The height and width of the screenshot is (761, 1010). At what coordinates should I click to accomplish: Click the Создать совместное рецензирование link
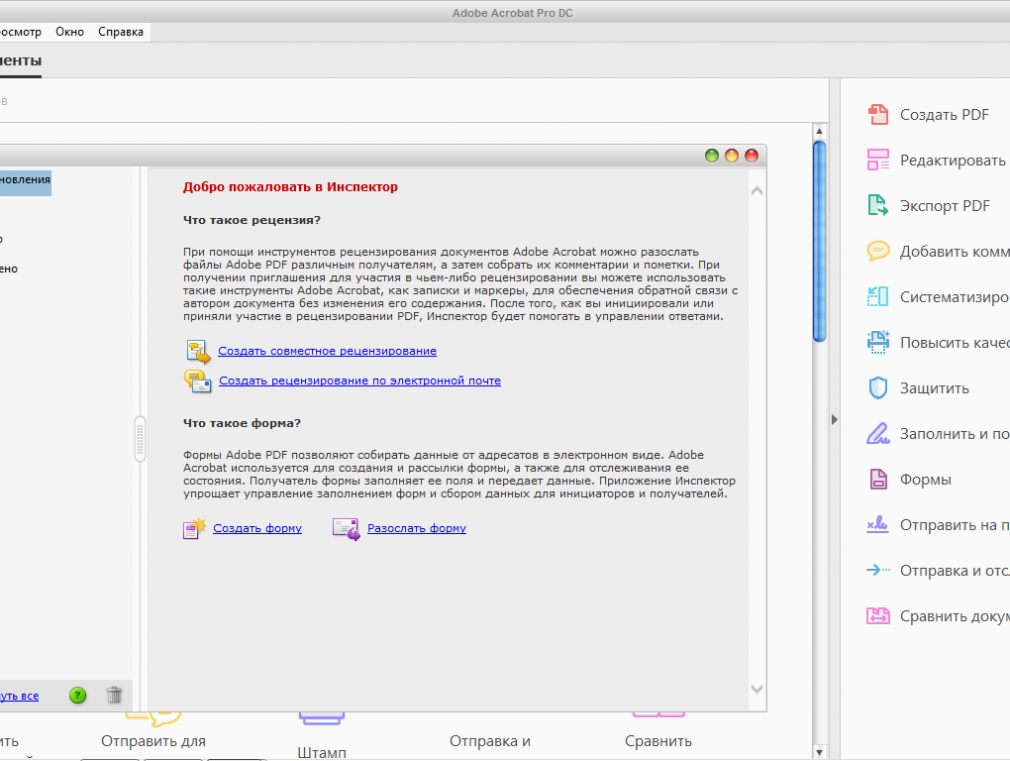click(x=327, y=351)
